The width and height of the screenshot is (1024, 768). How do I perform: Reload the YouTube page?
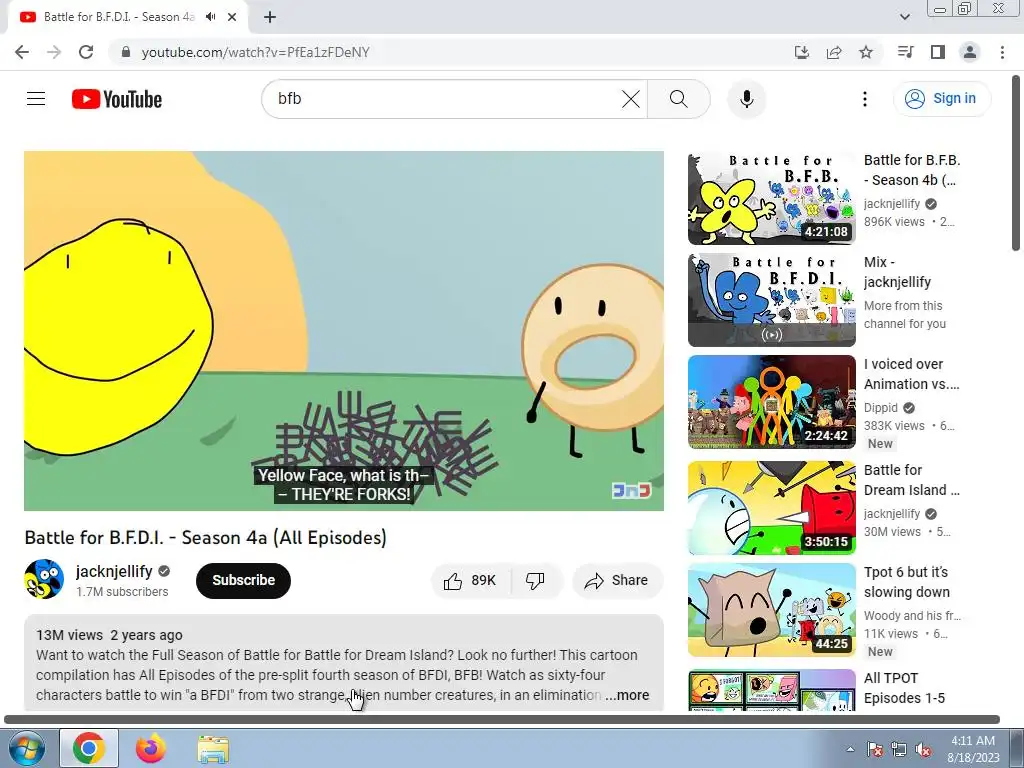(86, 52)
